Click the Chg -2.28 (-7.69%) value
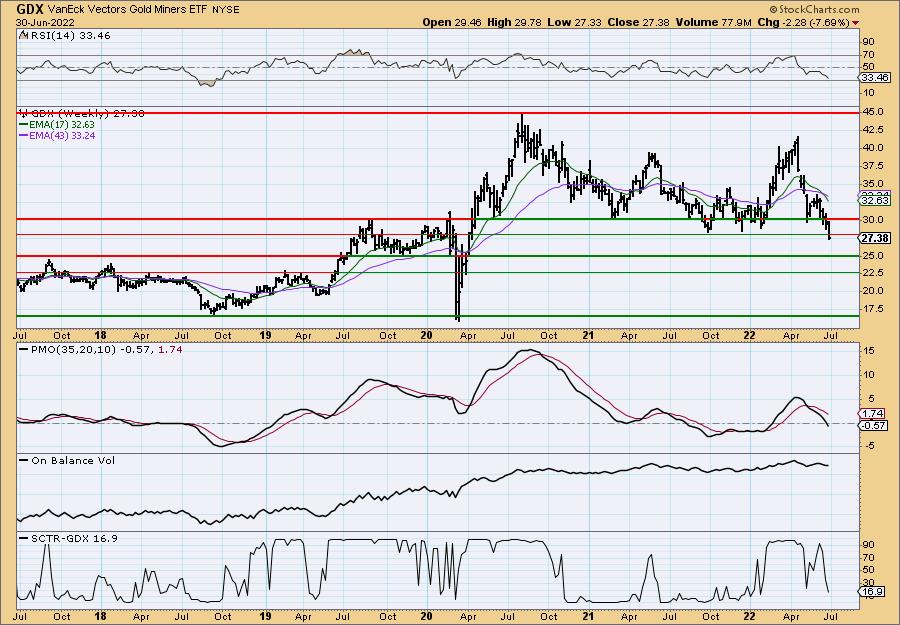Image resolution: width=900 pixels, height=625 pixels. pos(804,22)
